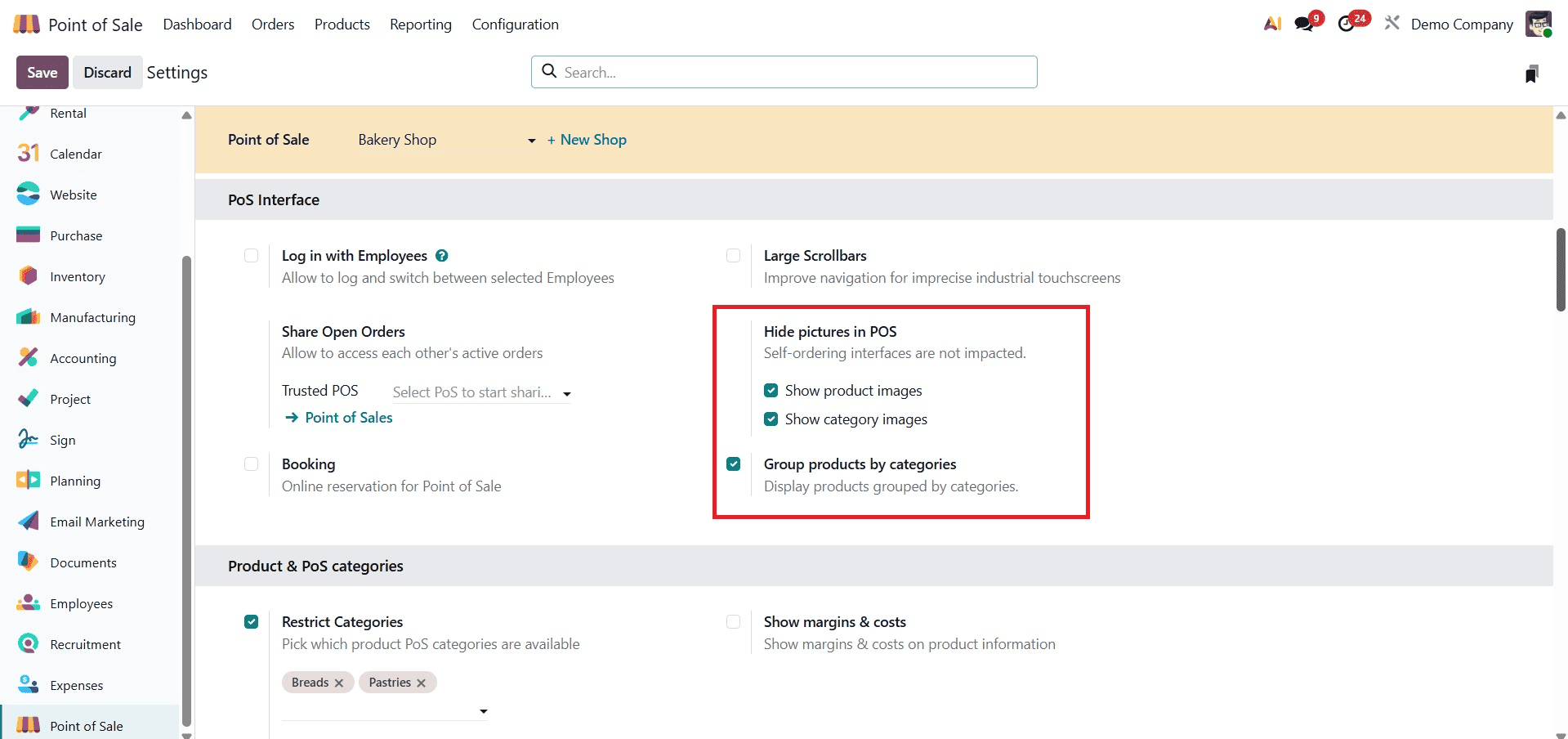Click the messages icon showing 9 notifications
Screen dimensions: 1568x739
point(1304,23)
